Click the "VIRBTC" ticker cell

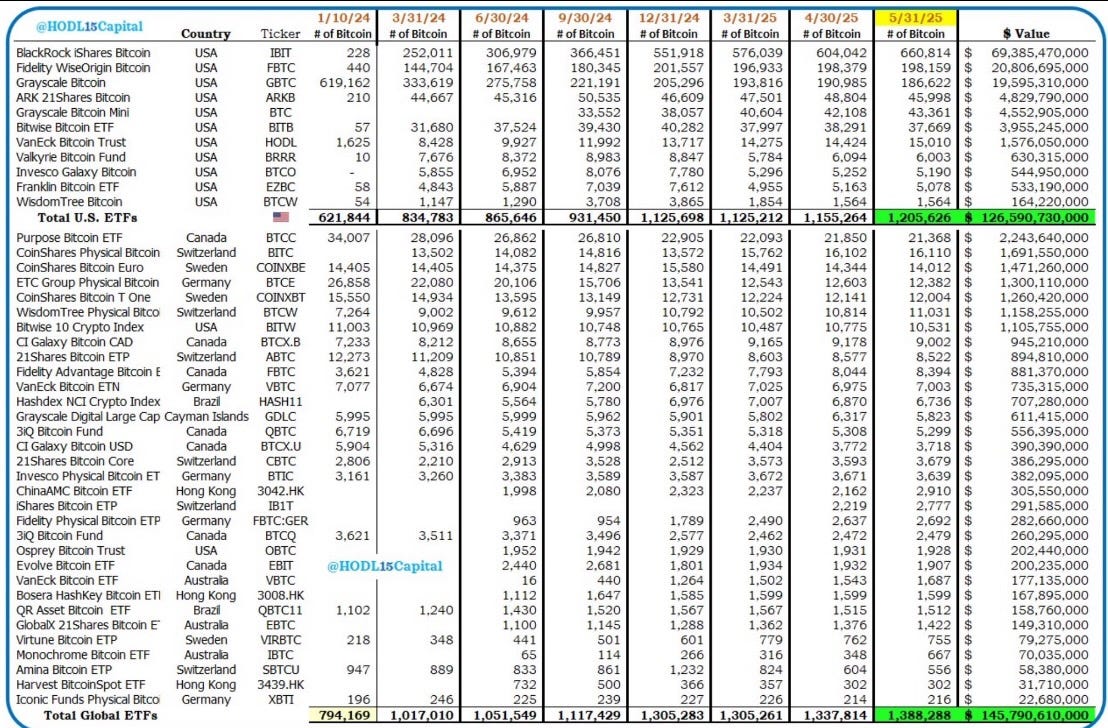[281, 640]
